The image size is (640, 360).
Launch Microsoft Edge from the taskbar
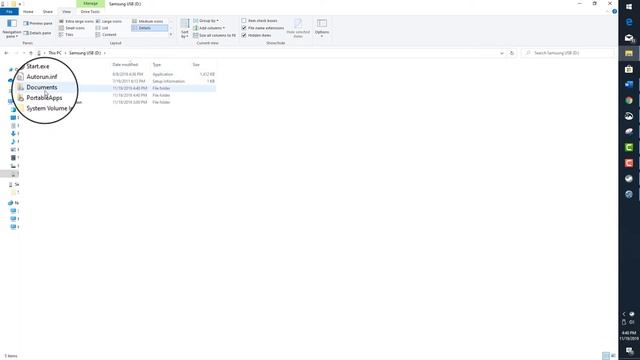(x=629, y=22)
